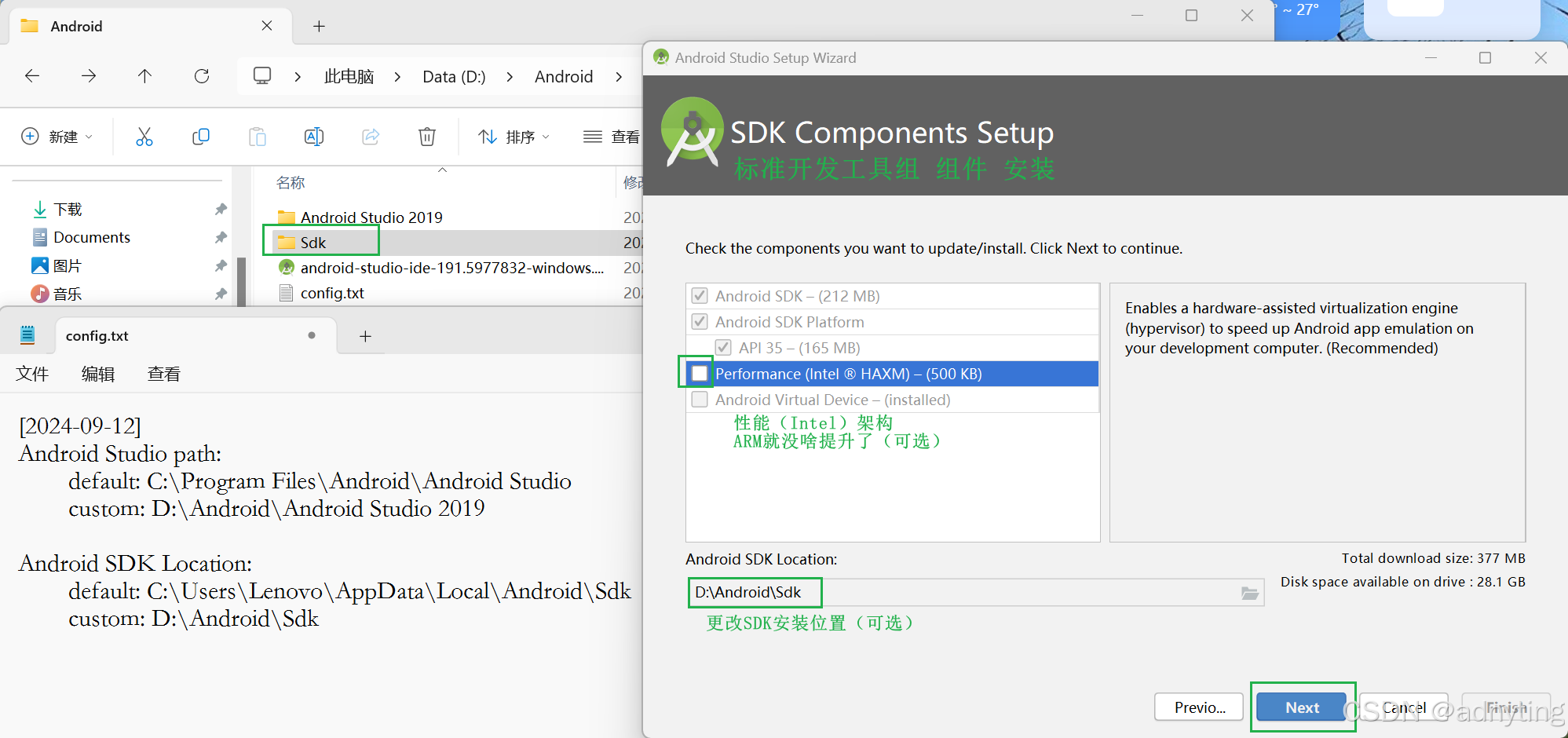Expand chevron after Android in address bar

tap(619, 76)
